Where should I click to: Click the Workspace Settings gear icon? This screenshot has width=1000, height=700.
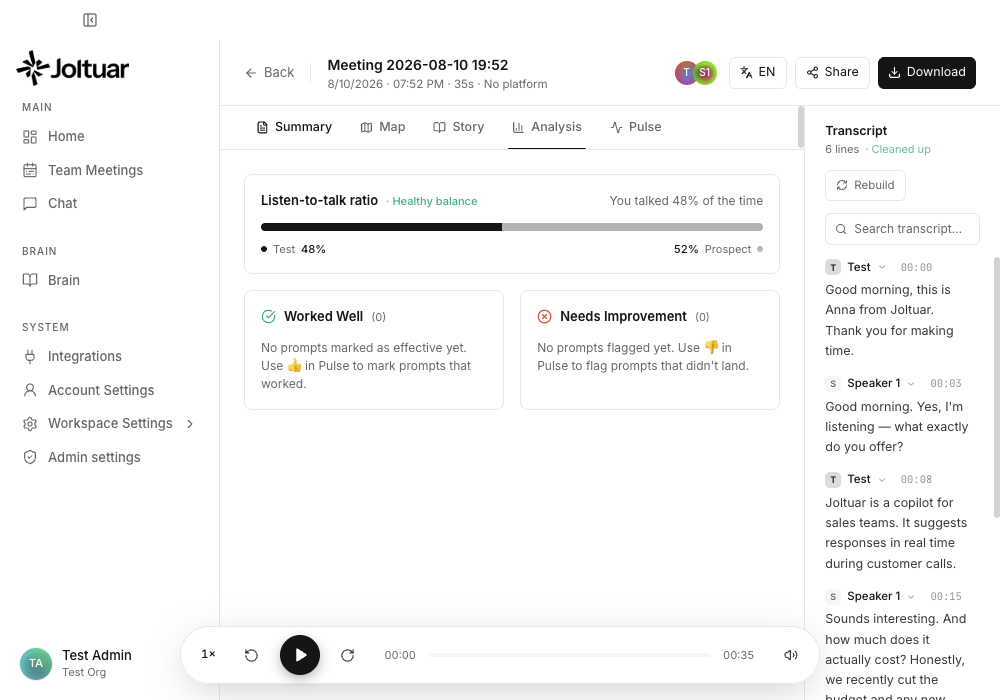click(x=30, y=424)
